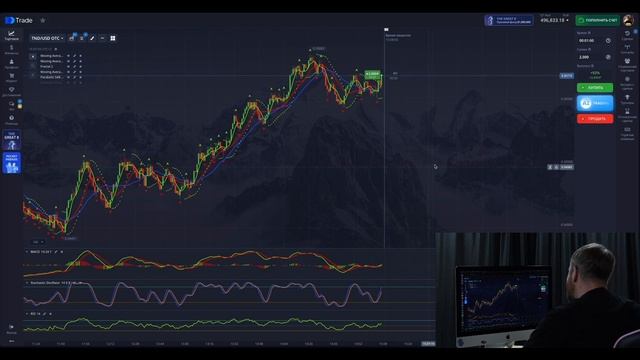Click the round icon beside amount field
The height and width of the screenshot is (360, 640).
pyautogui.click(x=608, y=57)
